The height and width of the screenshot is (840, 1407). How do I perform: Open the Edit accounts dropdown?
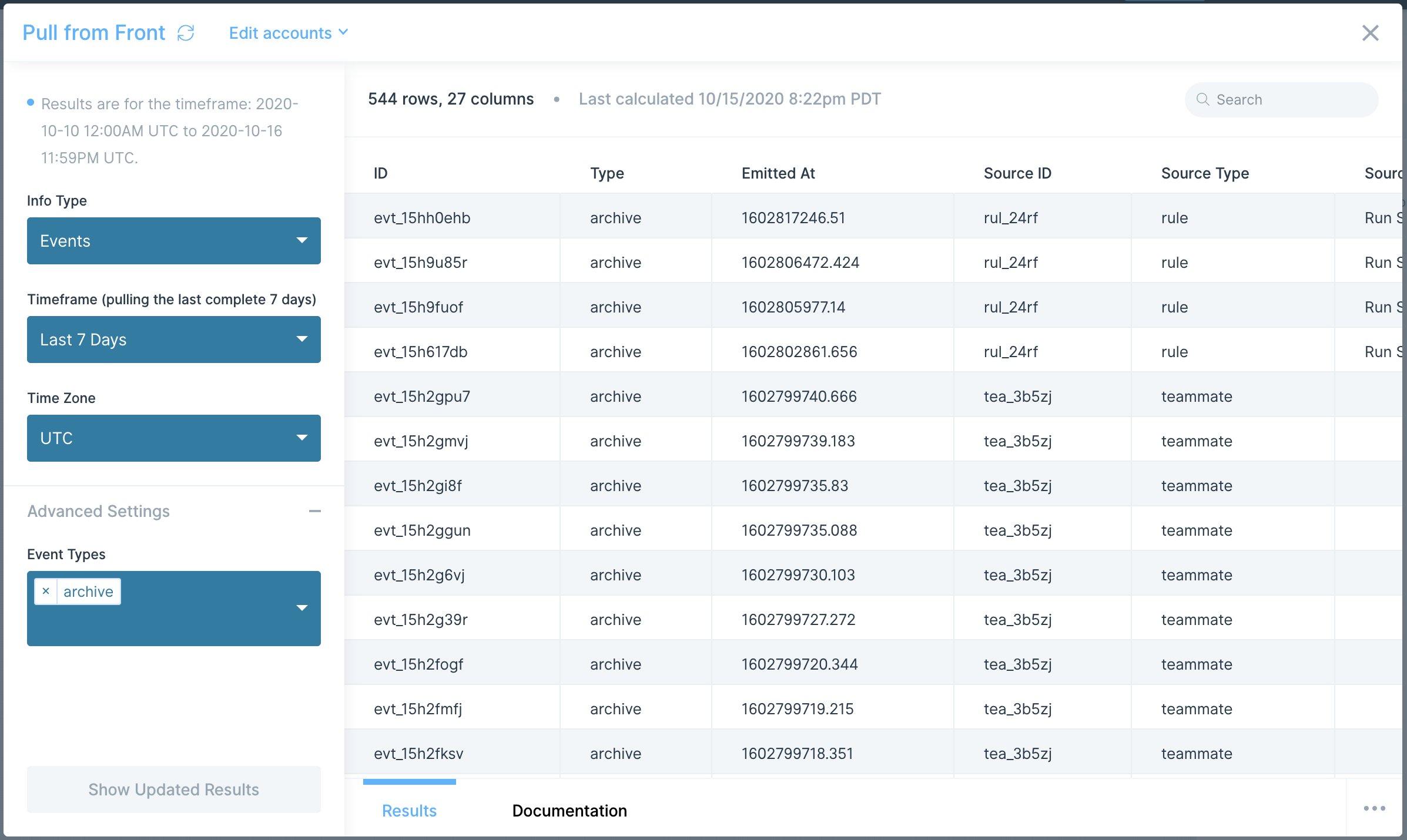point(289,33)
